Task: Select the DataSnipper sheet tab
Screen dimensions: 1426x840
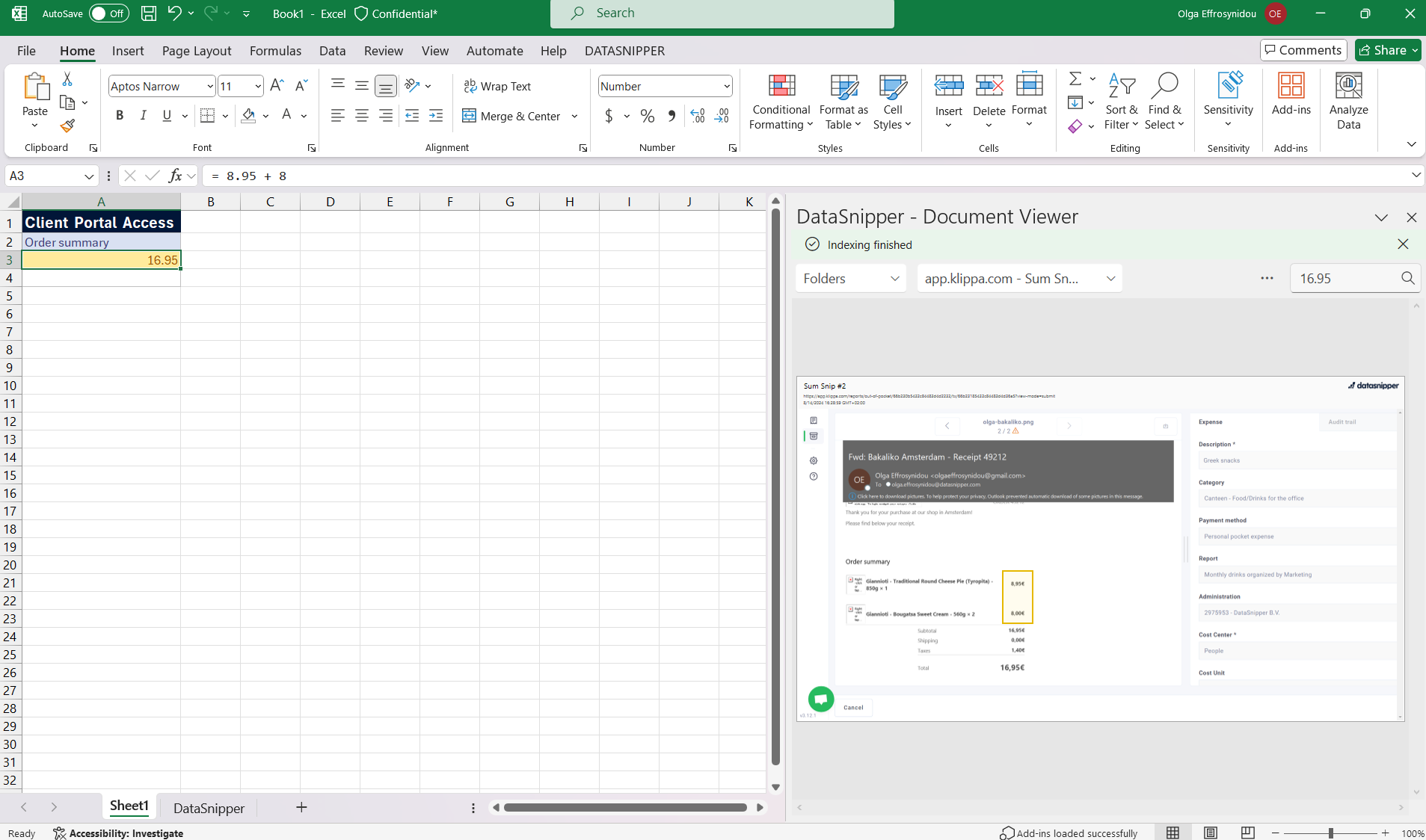Action: click(209, 808)
